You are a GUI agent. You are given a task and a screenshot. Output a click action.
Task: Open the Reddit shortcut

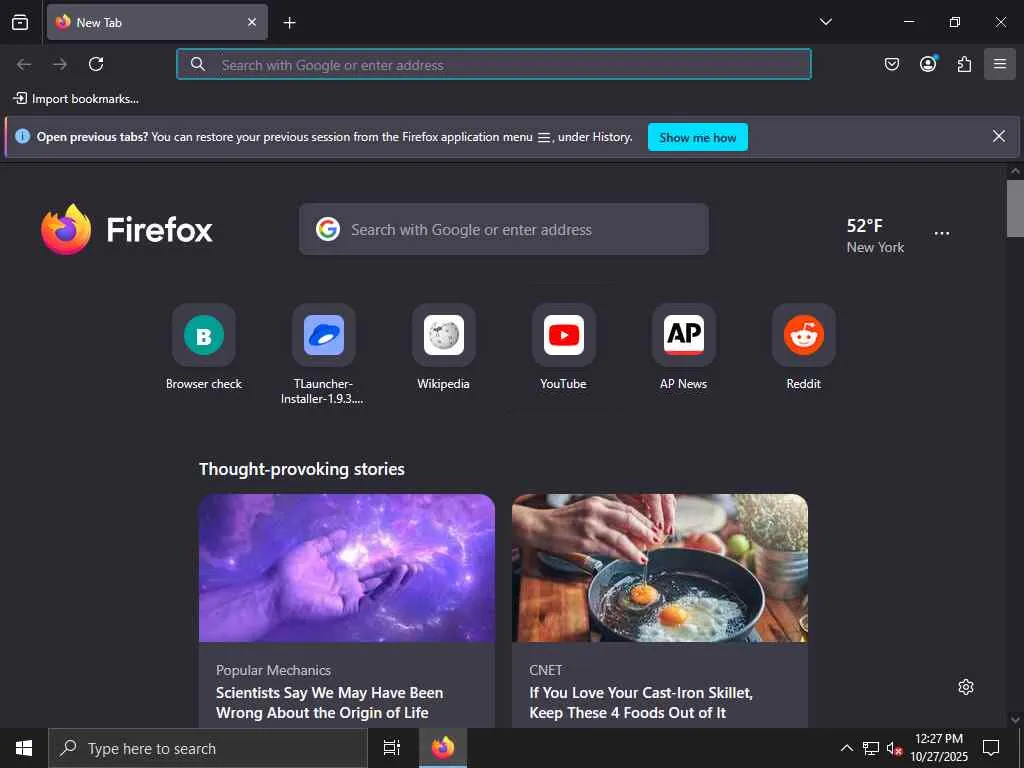tap(804, 348)
